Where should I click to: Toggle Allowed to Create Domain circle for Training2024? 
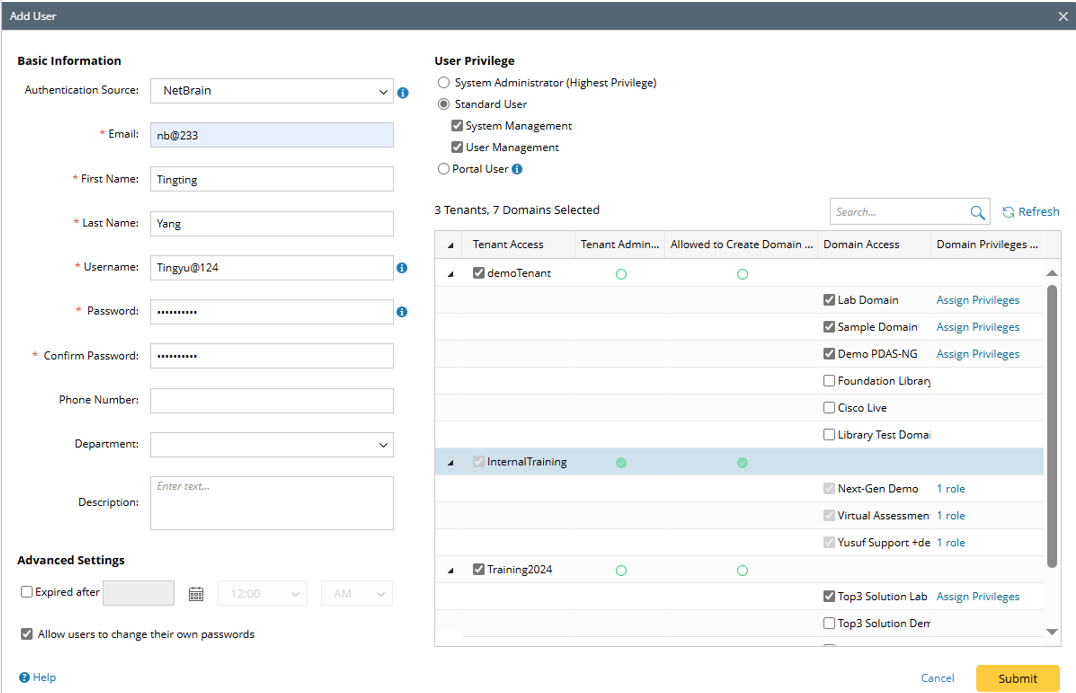click(x=742, y=570)
